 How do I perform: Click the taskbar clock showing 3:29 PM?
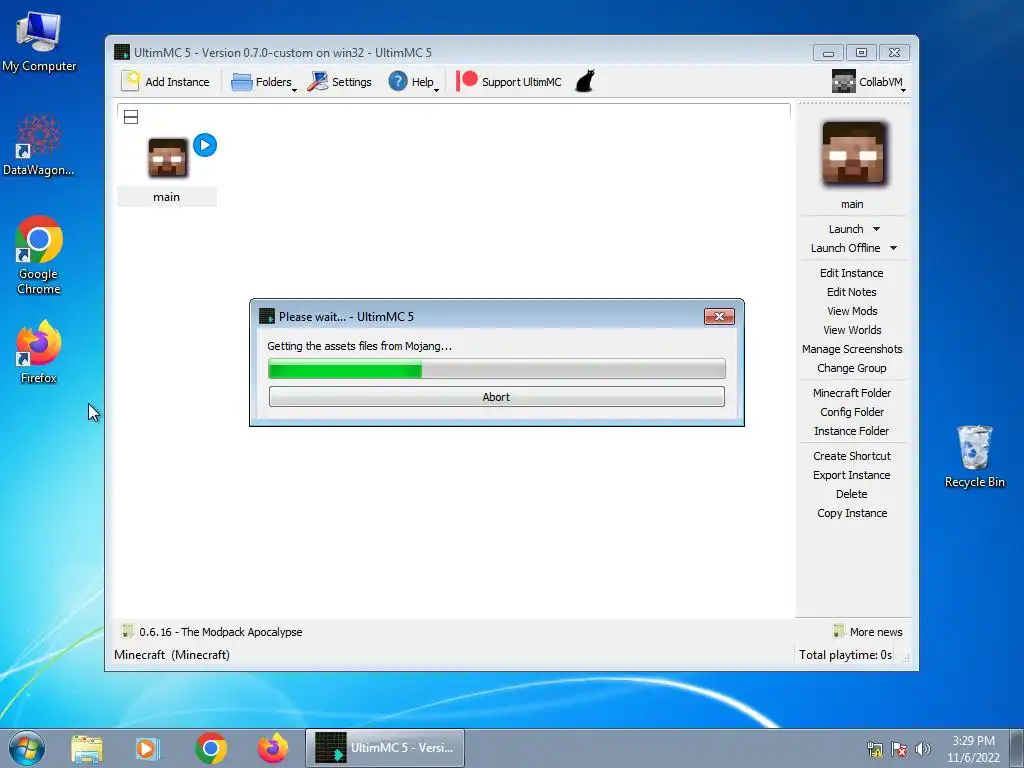click(973, 749)
